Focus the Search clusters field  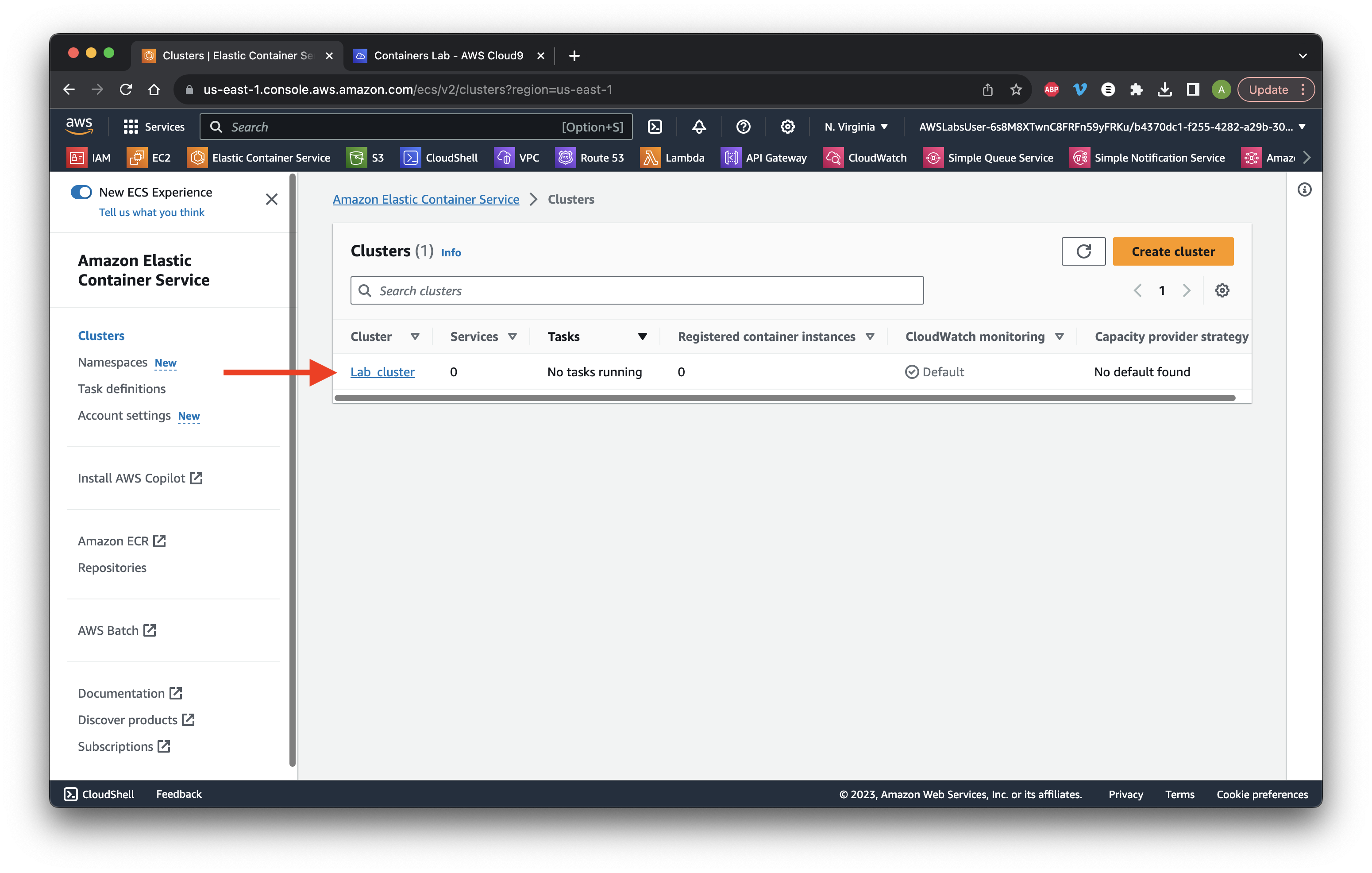click(637, 290)
